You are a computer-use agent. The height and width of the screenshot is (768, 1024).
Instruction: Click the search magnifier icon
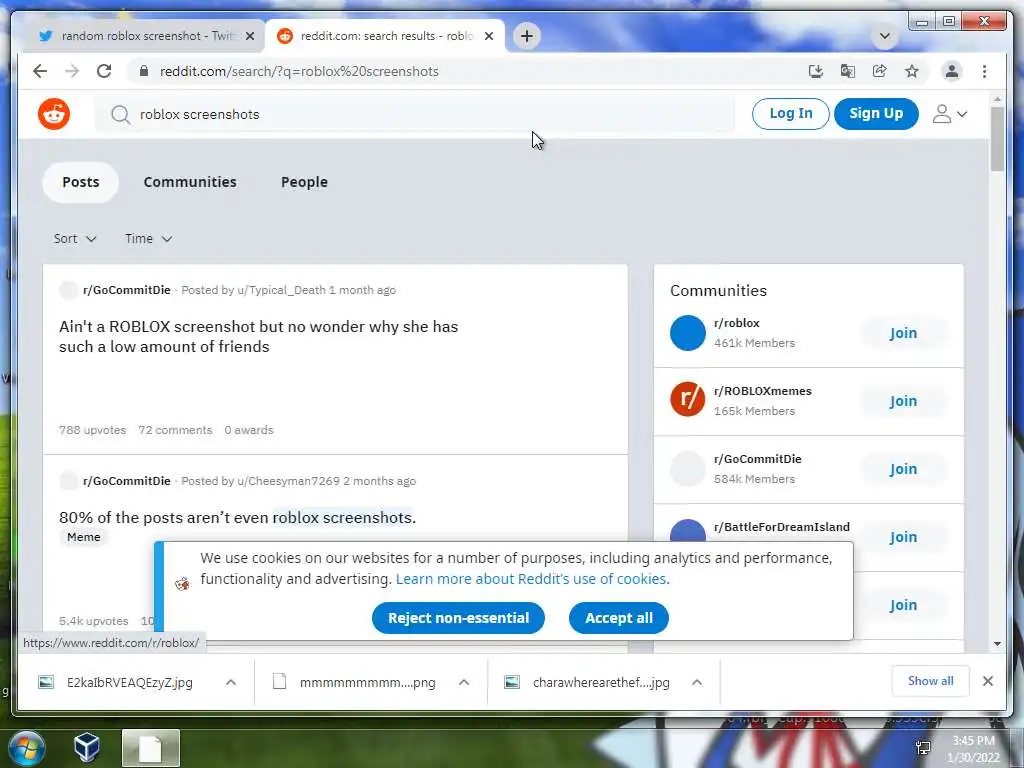coord(120,115)
